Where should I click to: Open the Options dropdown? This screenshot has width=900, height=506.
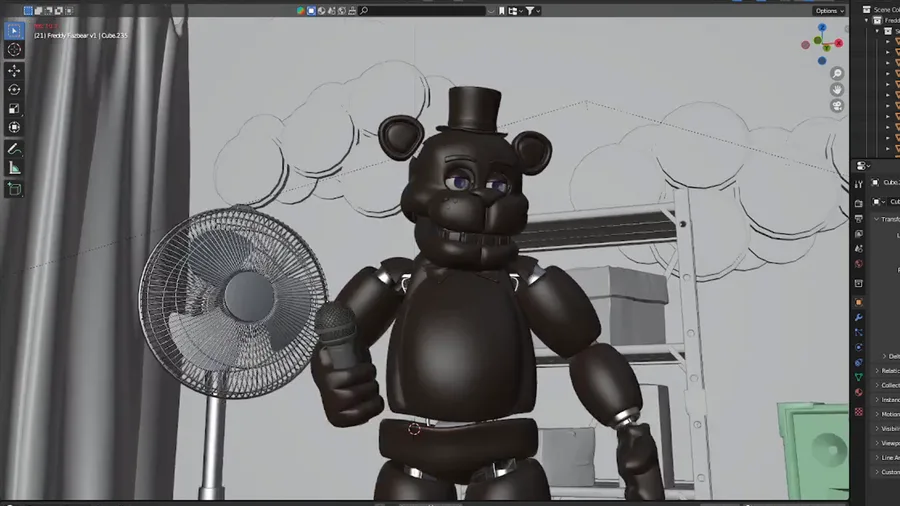coord(829,10)
